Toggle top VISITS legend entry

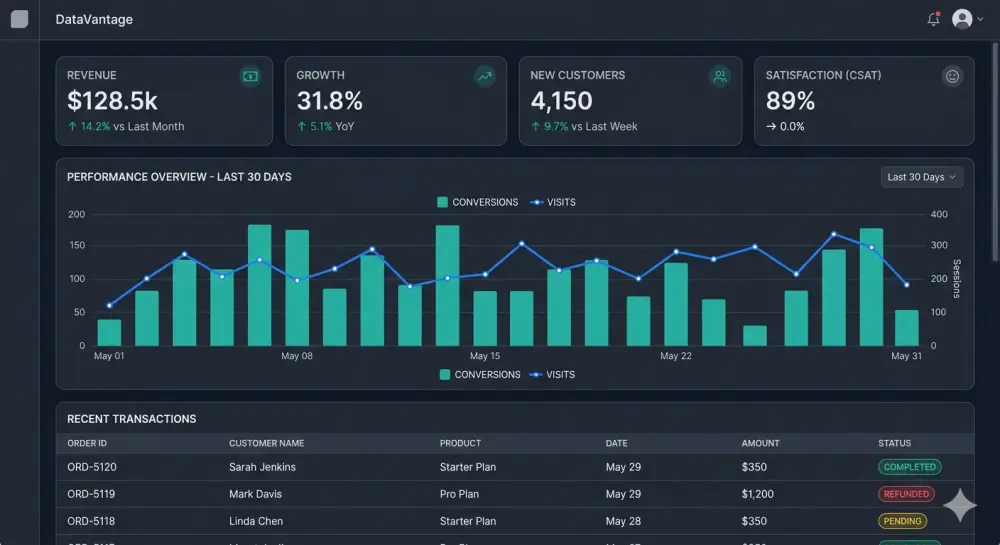[x=553, y=202]
